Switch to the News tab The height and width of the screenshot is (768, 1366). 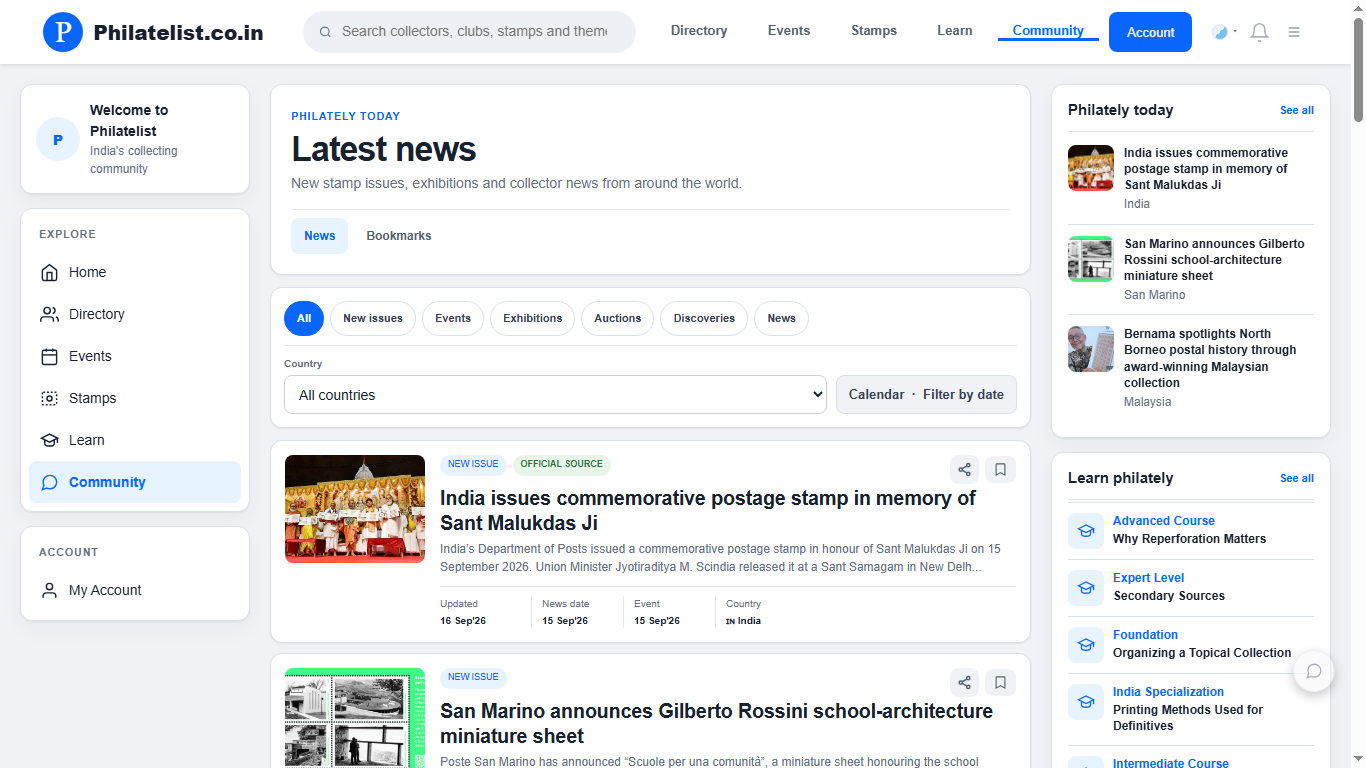tap(320, 236)
